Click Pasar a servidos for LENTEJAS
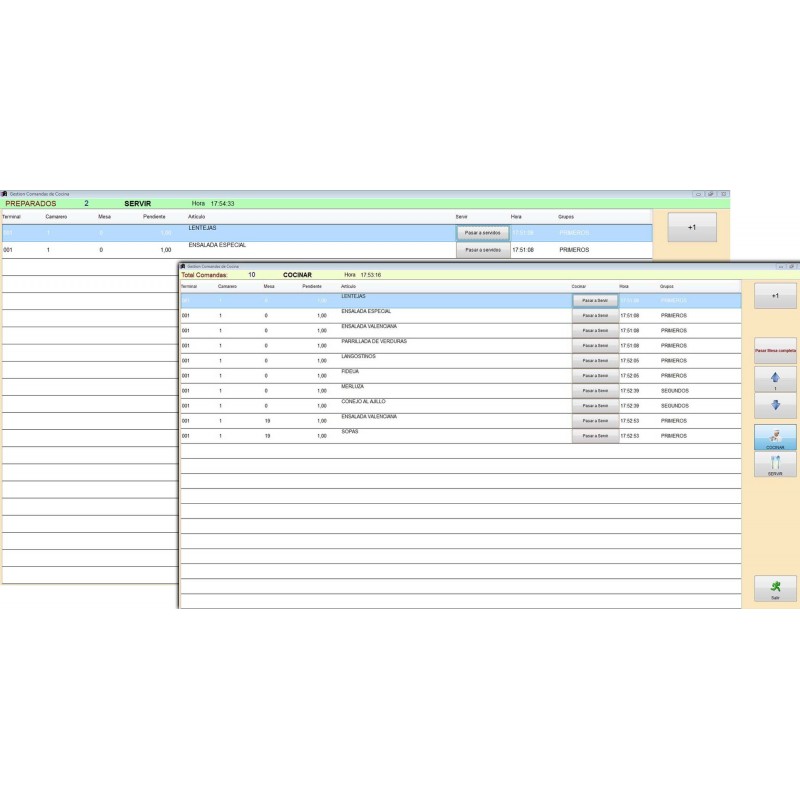 click(482, 232)
